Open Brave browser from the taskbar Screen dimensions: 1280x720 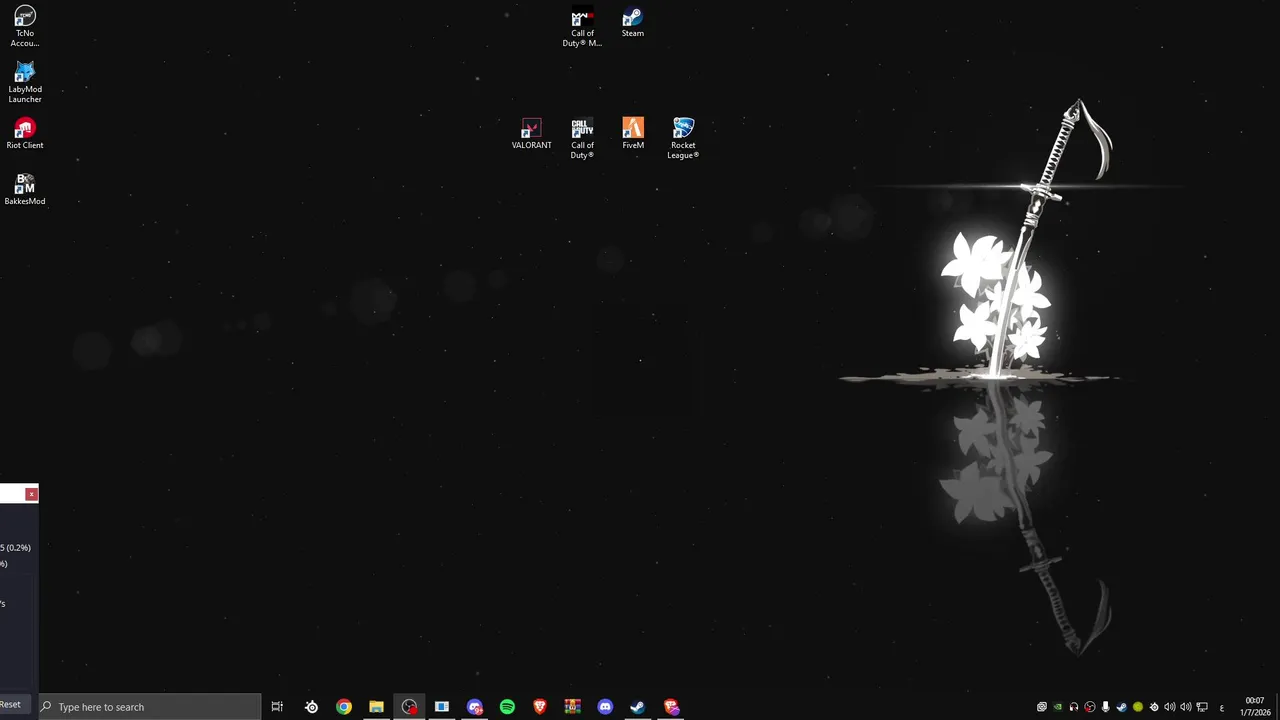coord(540,707)
